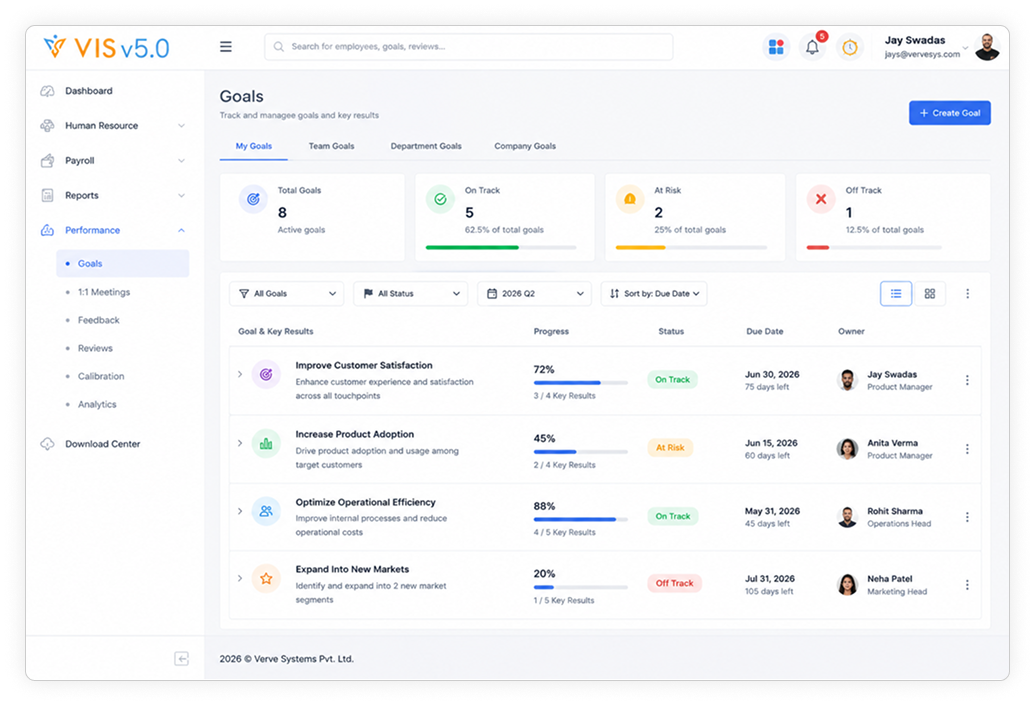This screenshot has width=1035, height=706.
Task: Switch to grid view layout
Action: pyautogui.click(x=929, y=294)
